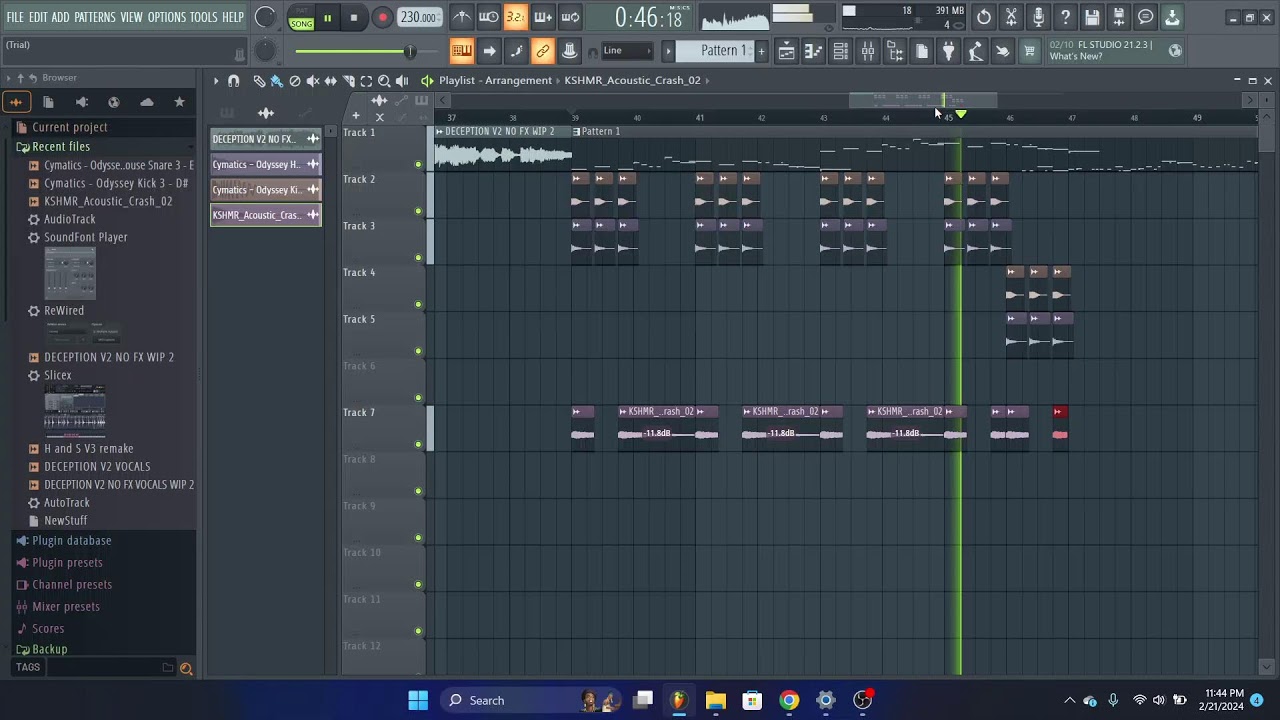Image resolution: width=1280 pixels, height=720 pixels.
Task: Click the master pitch knob
Action: [265, 51]
